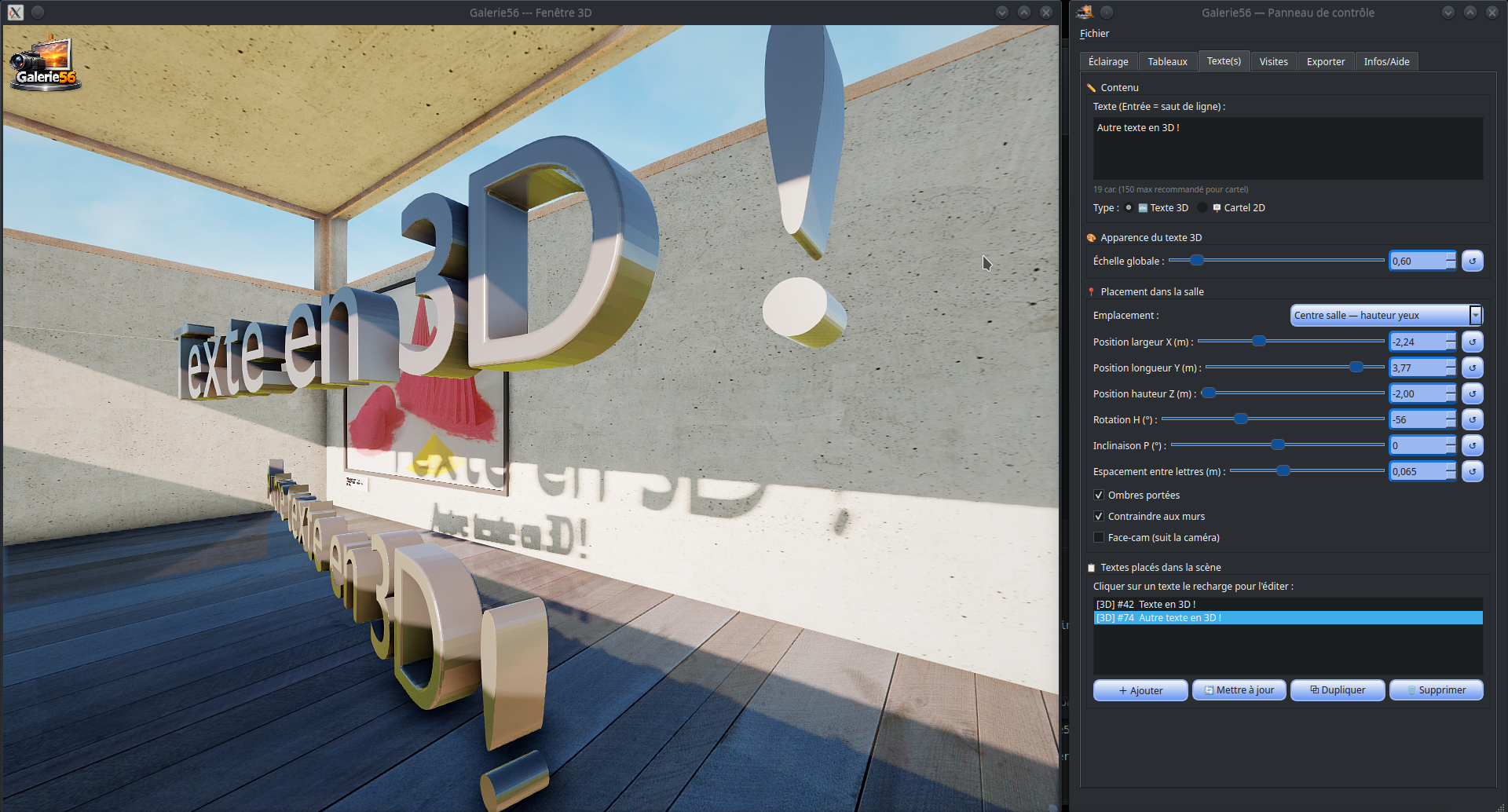Open window menu icon of Fenêtre 3D

(x=16, y=13)
